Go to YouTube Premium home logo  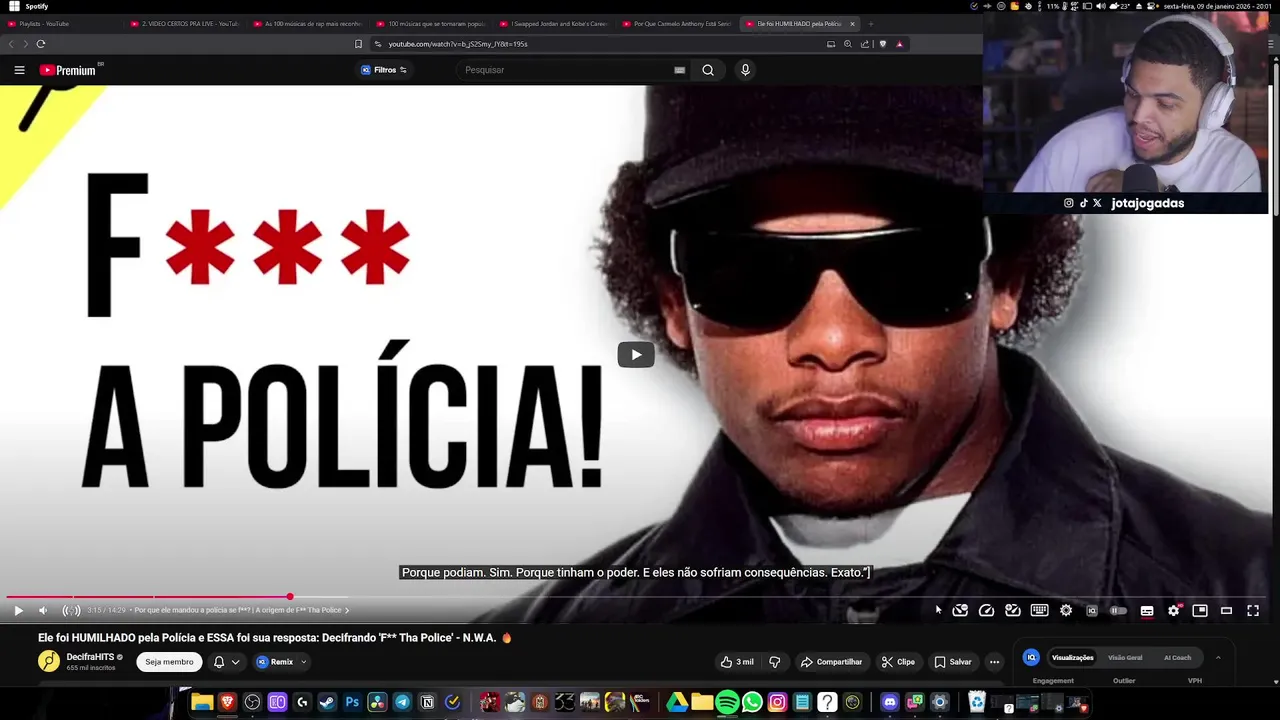pyautogui.click(x=68, y=70)
